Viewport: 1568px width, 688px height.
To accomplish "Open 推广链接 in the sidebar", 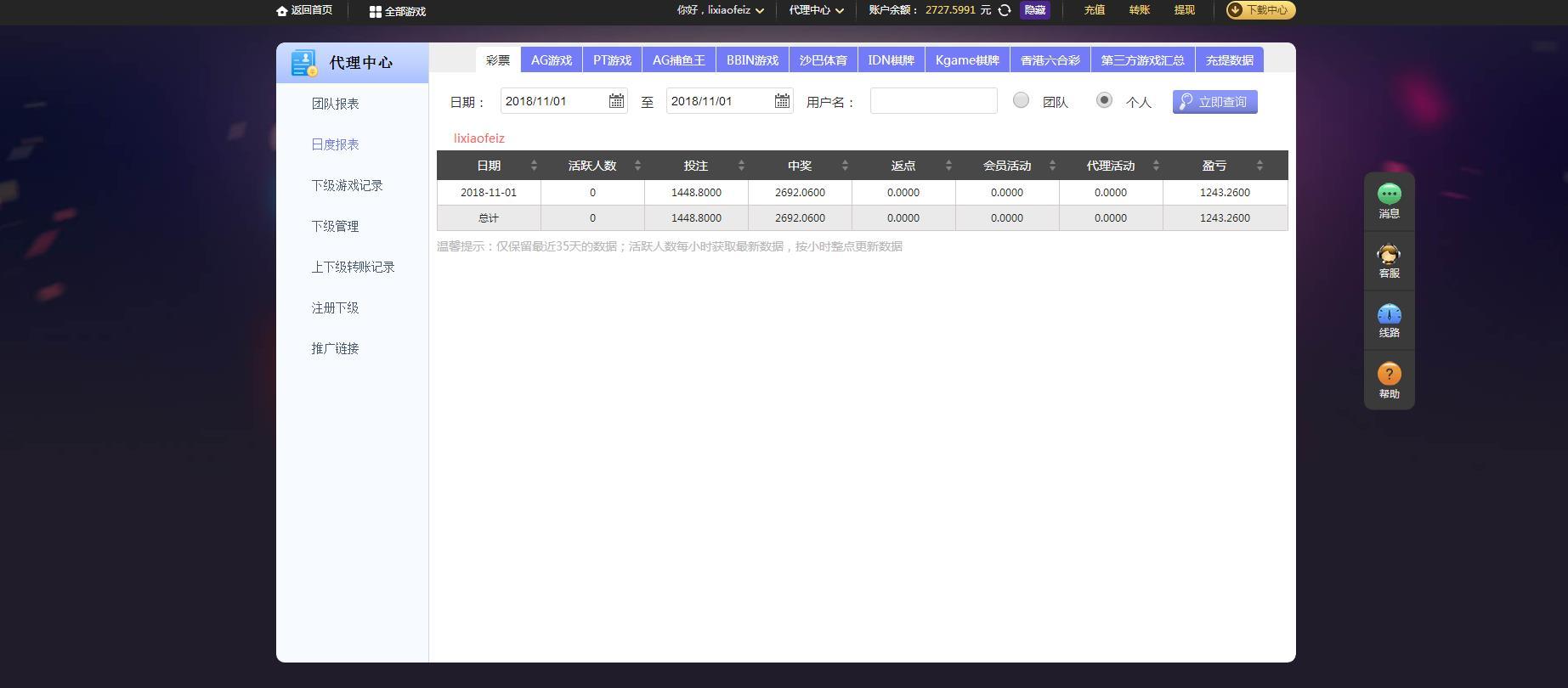I will coord(336,348).
